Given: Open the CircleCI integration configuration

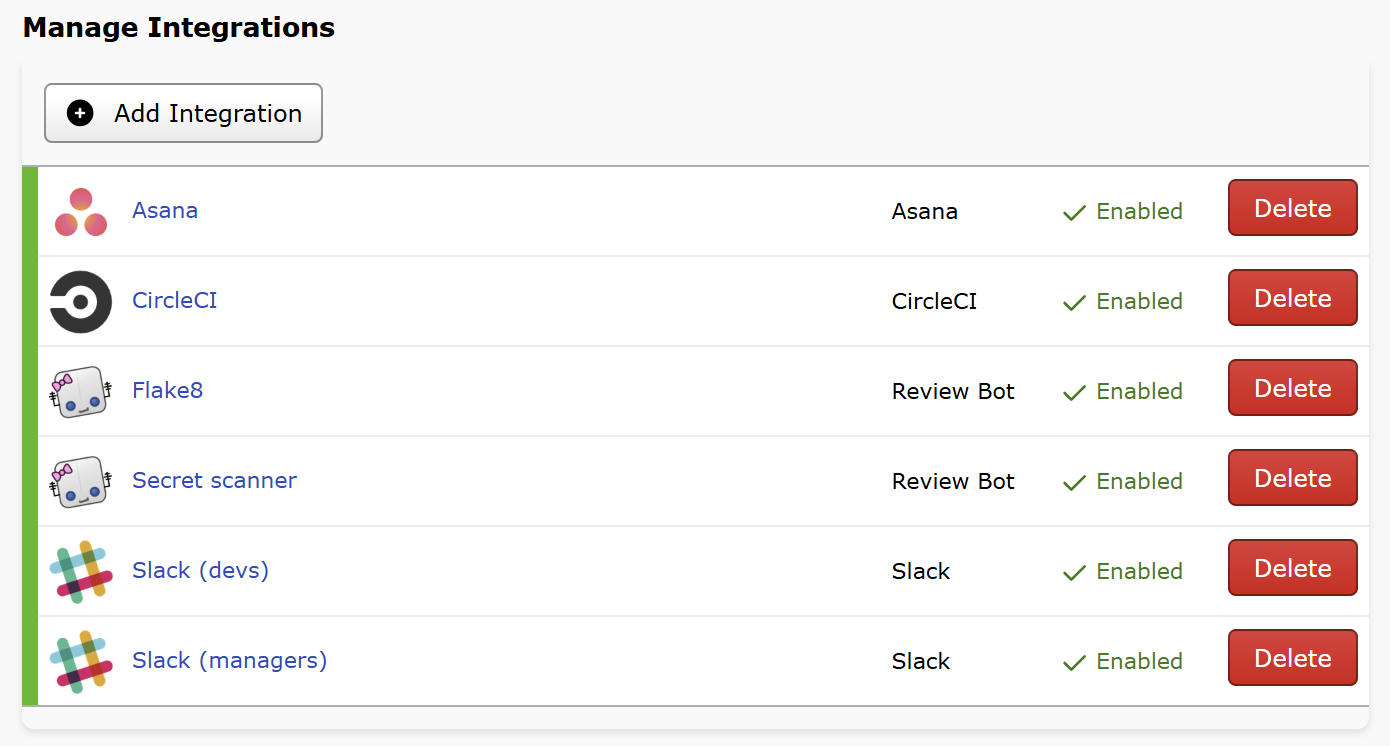Looking at the screenshot, I should [174, 300].
